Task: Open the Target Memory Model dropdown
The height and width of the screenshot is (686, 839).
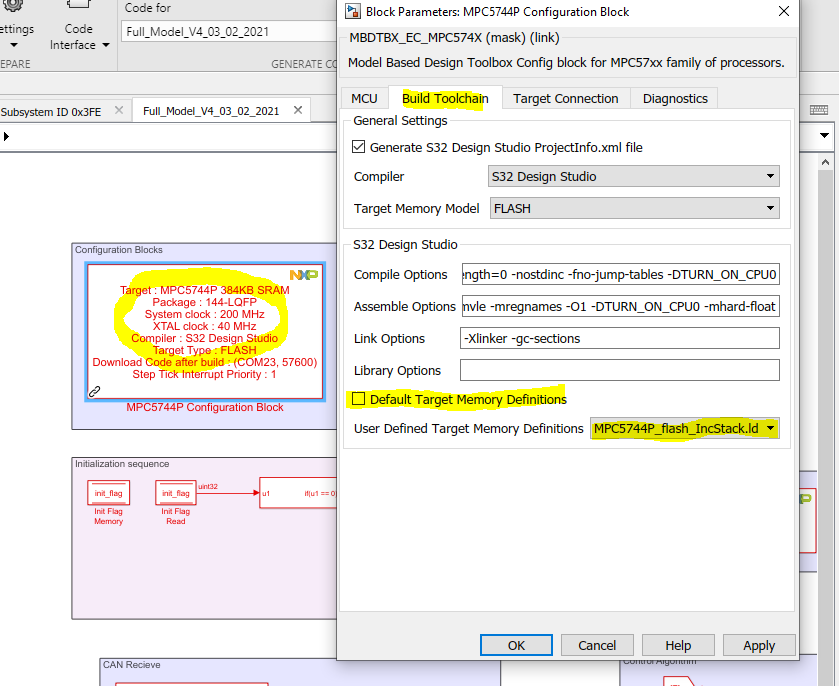Action: pyautogui.click(x=635, y=208)
